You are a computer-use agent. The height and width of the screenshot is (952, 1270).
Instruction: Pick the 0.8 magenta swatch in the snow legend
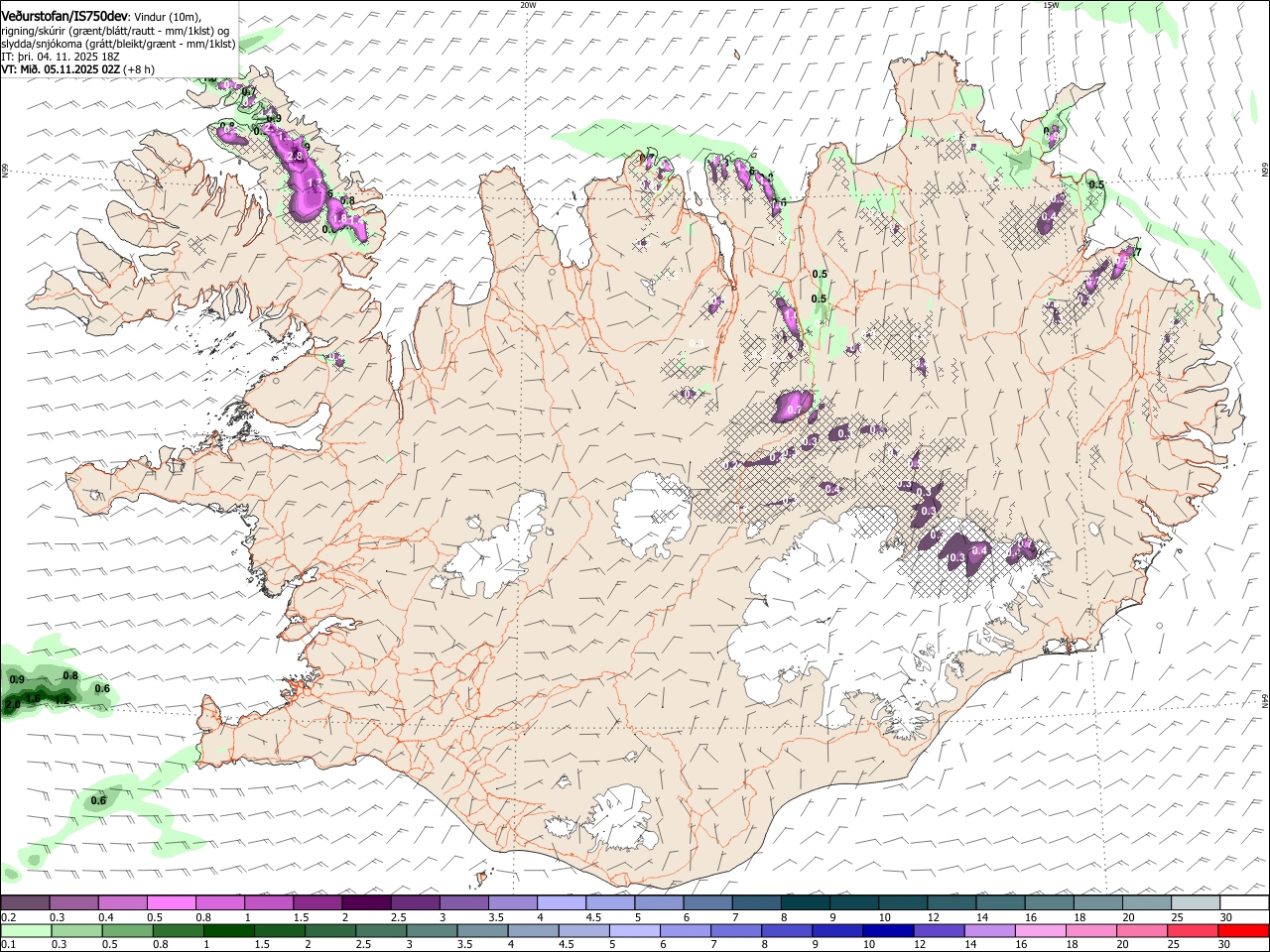coord(220,903)
